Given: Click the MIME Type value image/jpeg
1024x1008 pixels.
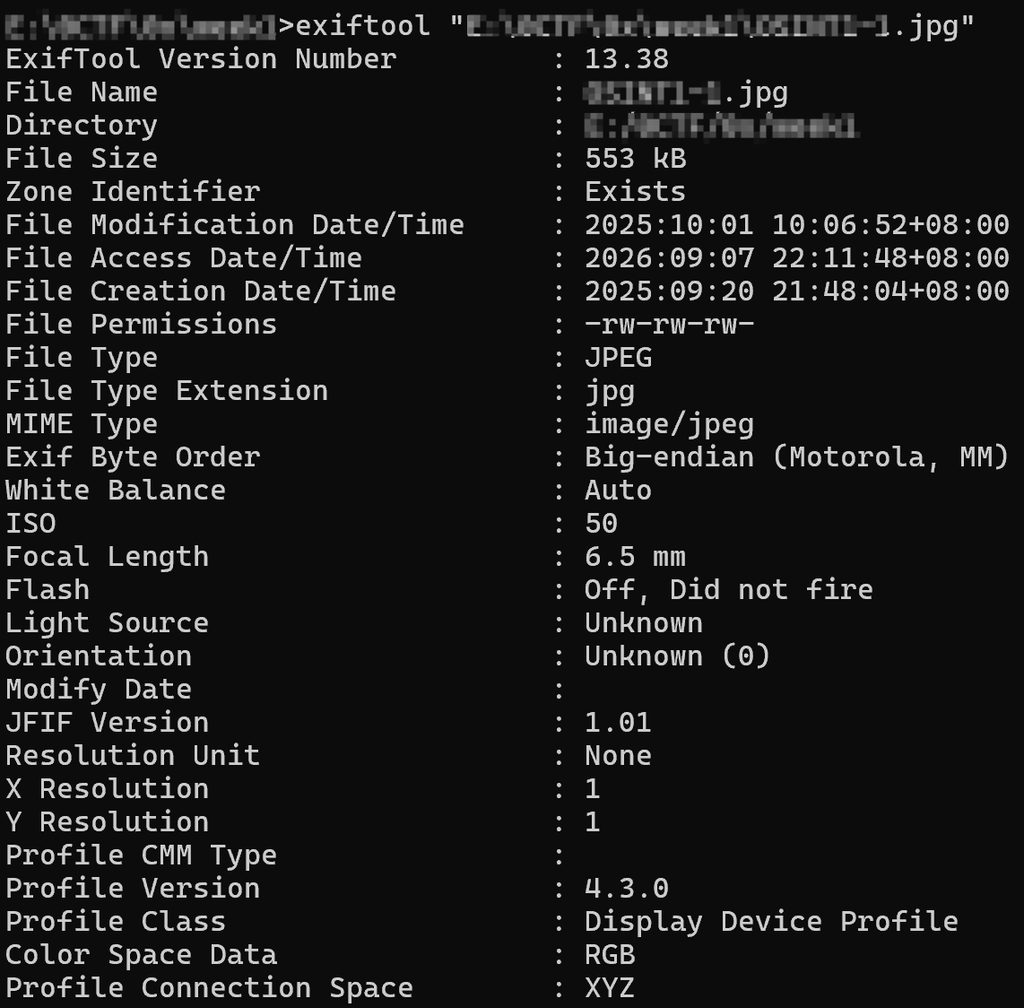Looking at the screenshot, I should (x=669, y=425).
